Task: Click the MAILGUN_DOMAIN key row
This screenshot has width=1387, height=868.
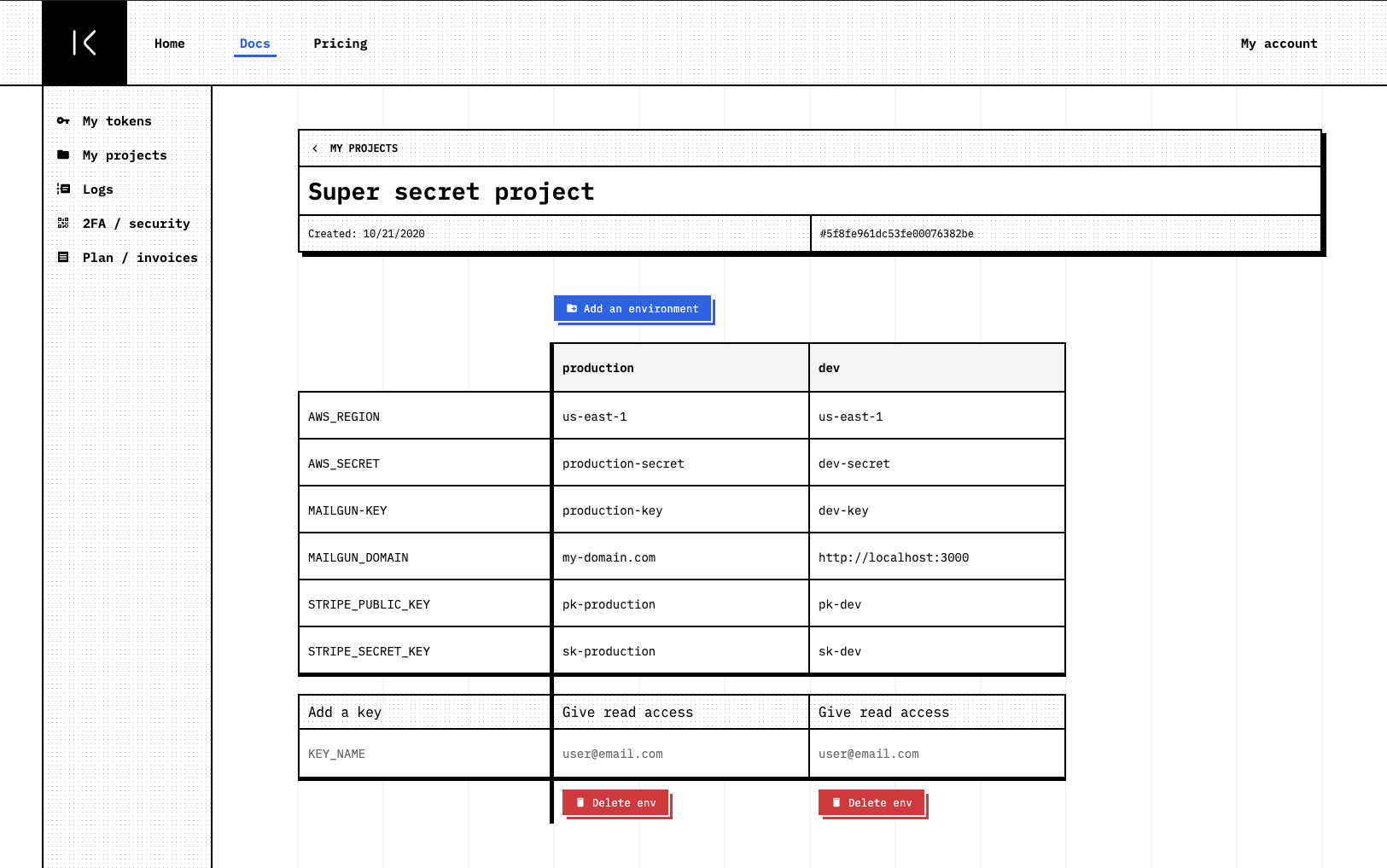Action: 424,557
